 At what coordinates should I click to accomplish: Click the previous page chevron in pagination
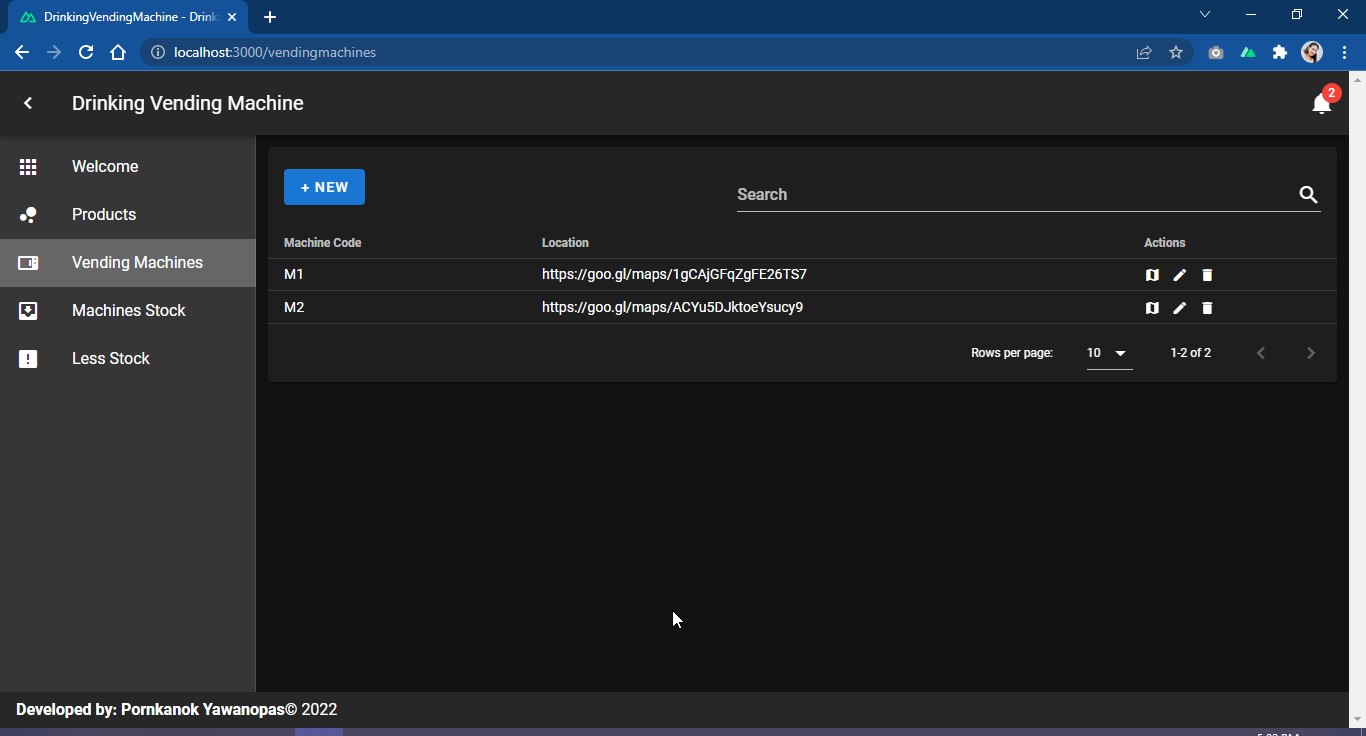(x=1261, y=353)
